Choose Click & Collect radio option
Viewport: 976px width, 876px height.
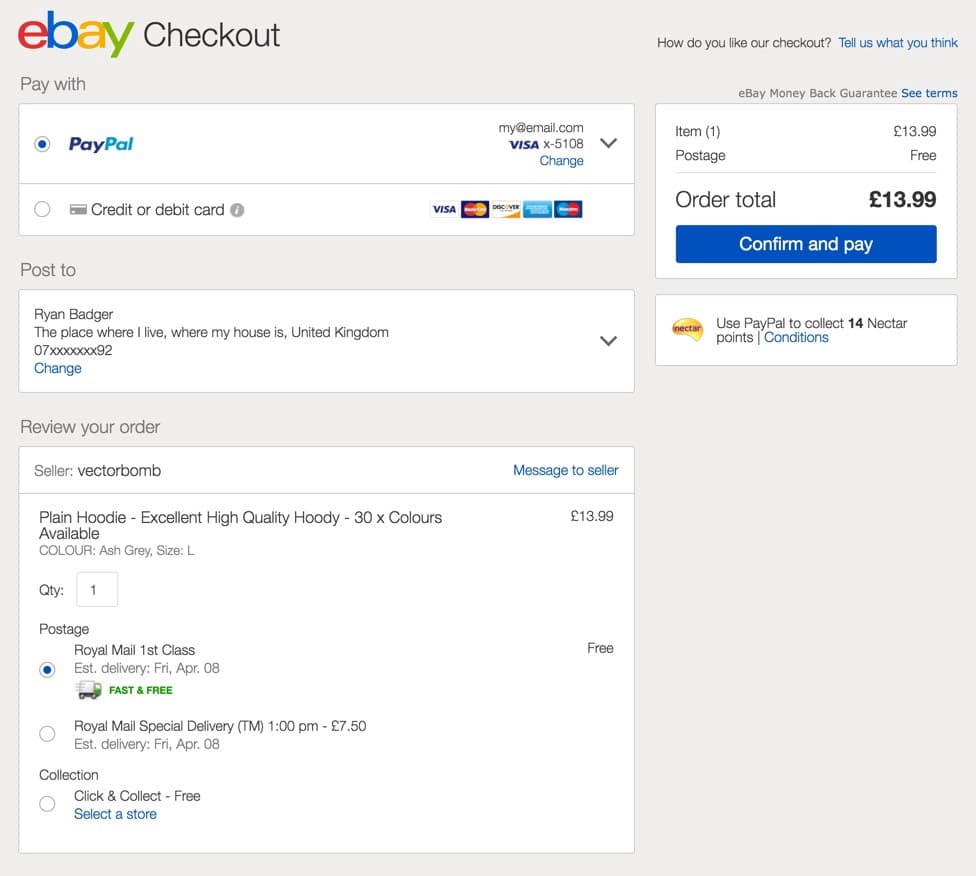(x=47, y=804)
